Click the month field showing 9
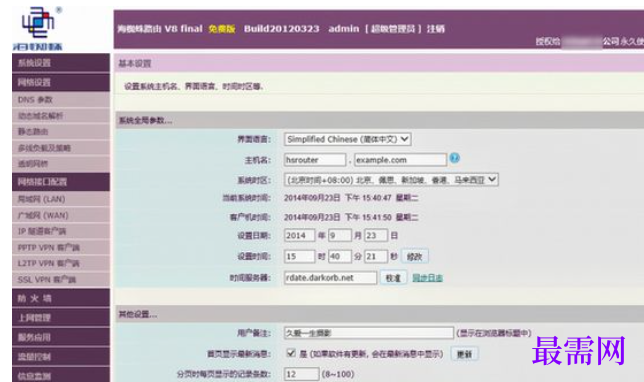Image resolution: width=644 pixels, height=382 pixels. 340,235
